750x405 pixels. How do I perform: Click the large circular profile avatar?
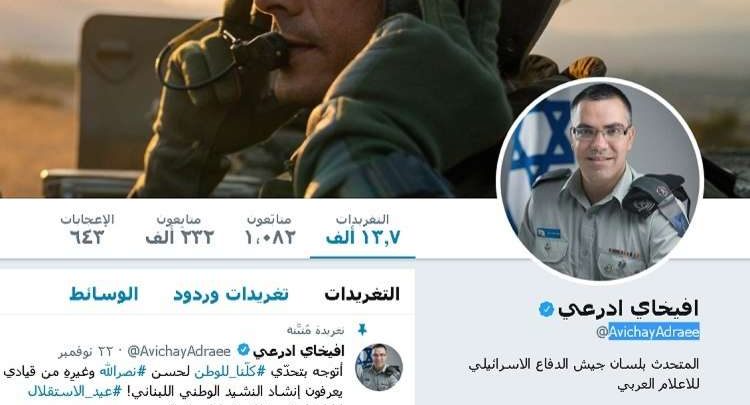coord(600,180)
